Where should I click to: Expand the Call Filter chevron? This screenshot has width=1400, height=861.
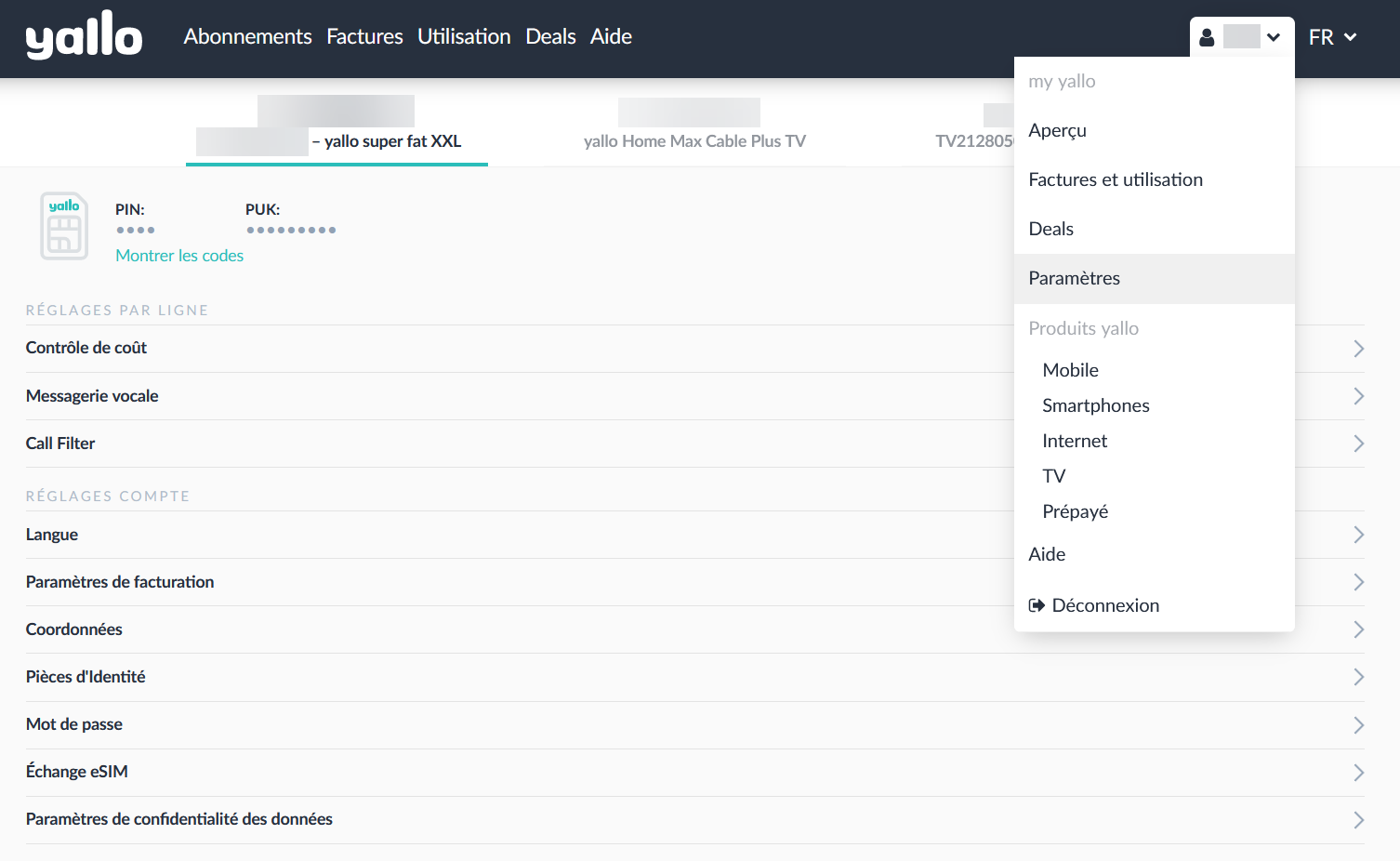(x=1358, y=444)
